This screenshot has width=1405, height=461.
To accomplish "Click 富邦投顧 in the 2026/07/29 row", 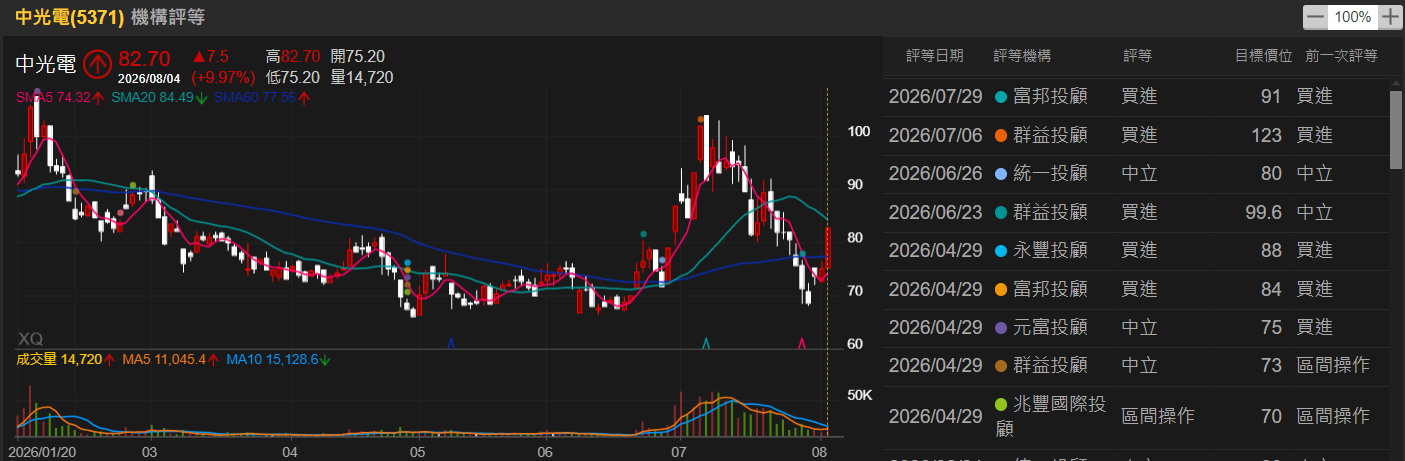I will pyautogui.click(x=1050, y=97).
